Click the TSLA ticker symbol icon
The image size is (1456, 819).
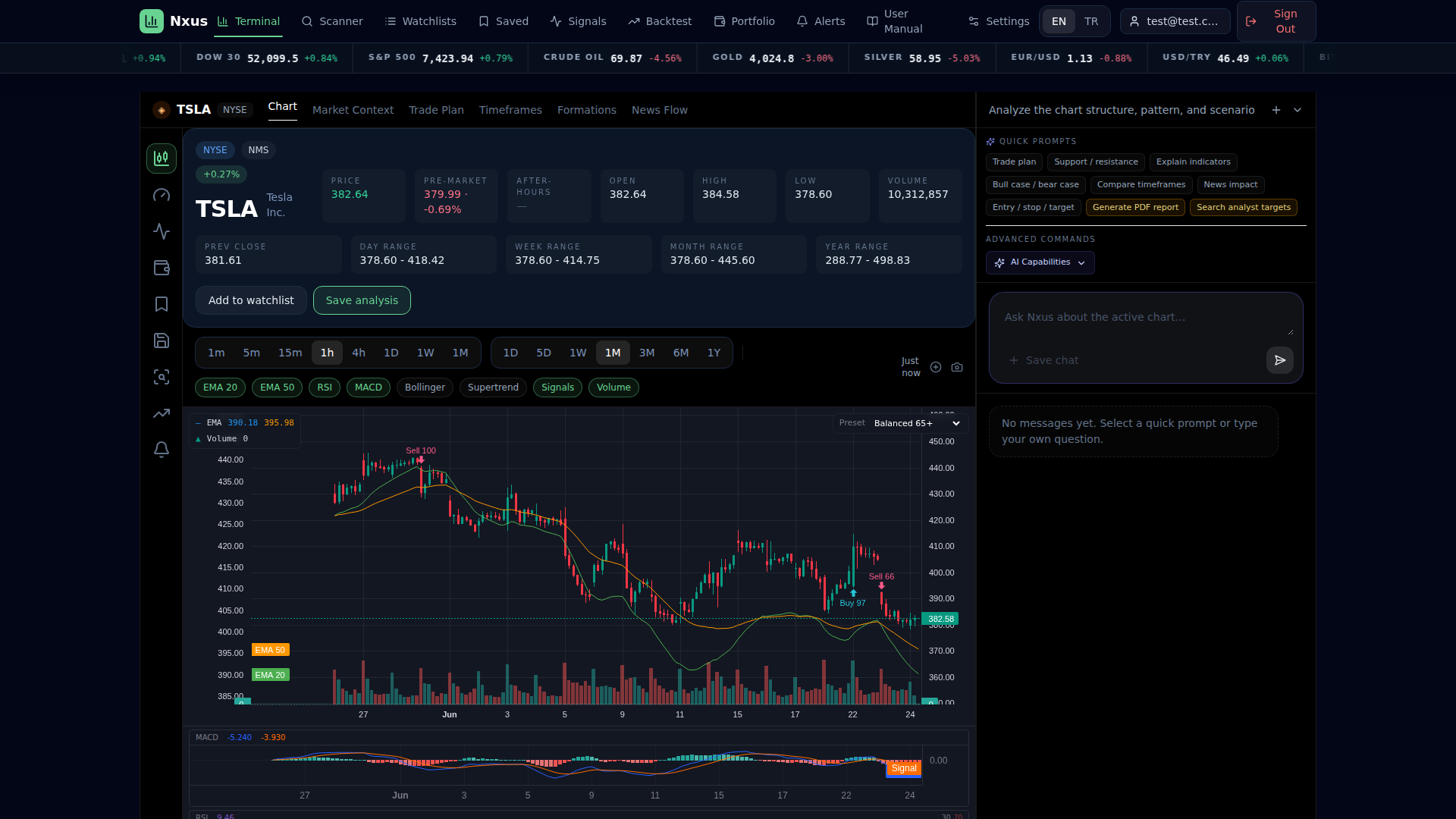click(x=162, y=110)
